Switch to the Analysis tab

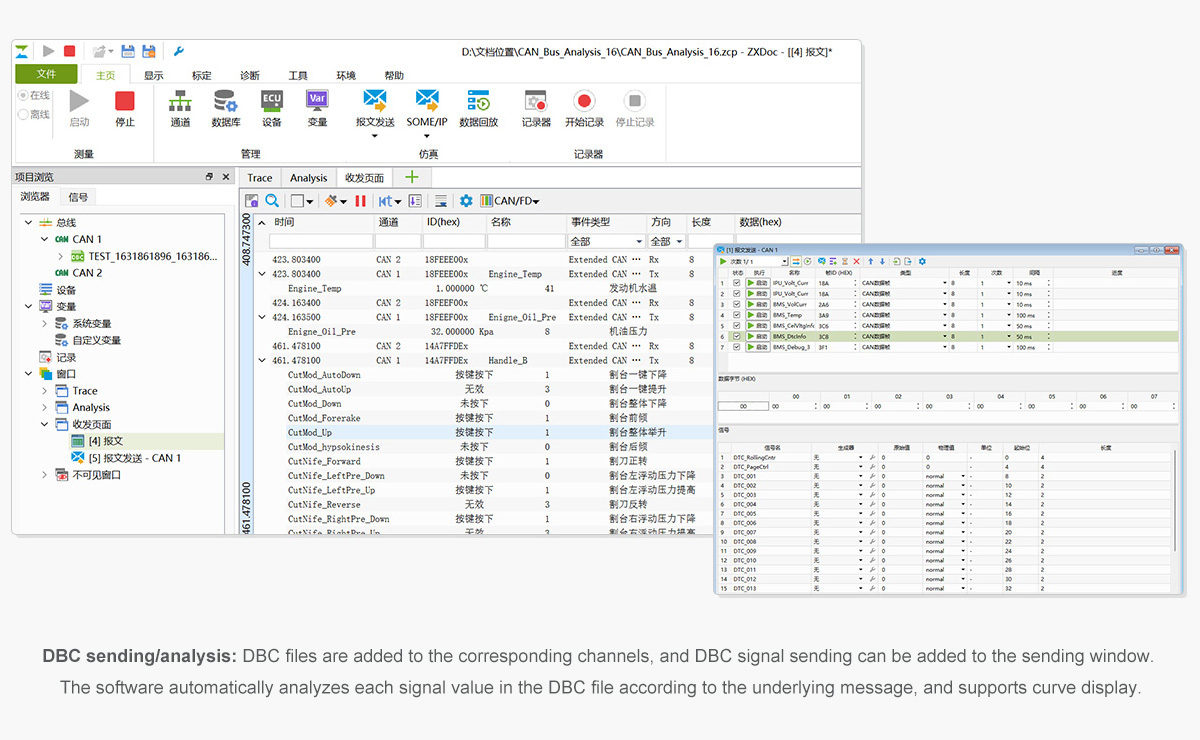click(308, 178)
